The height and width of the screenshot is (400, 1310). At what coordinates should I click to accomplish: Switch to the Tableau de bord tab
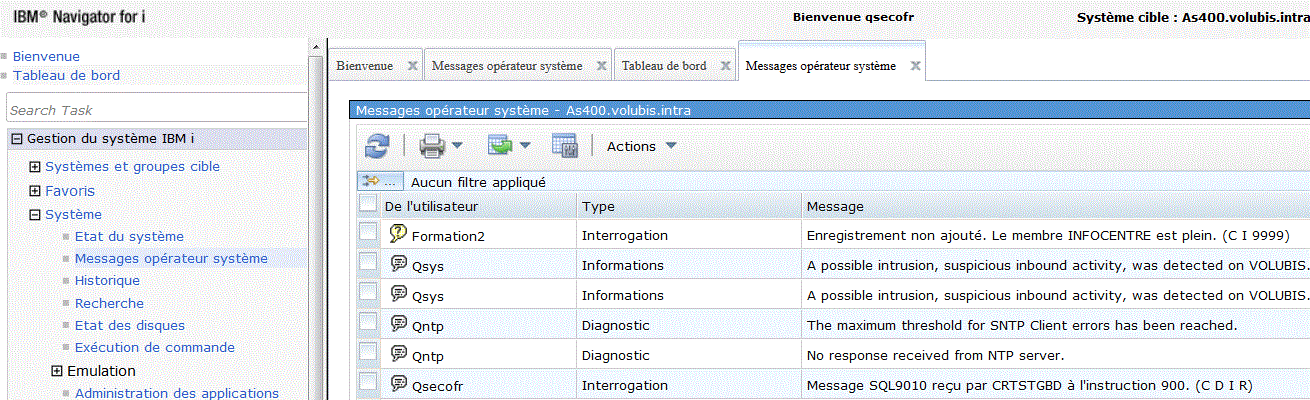(664, 66)
